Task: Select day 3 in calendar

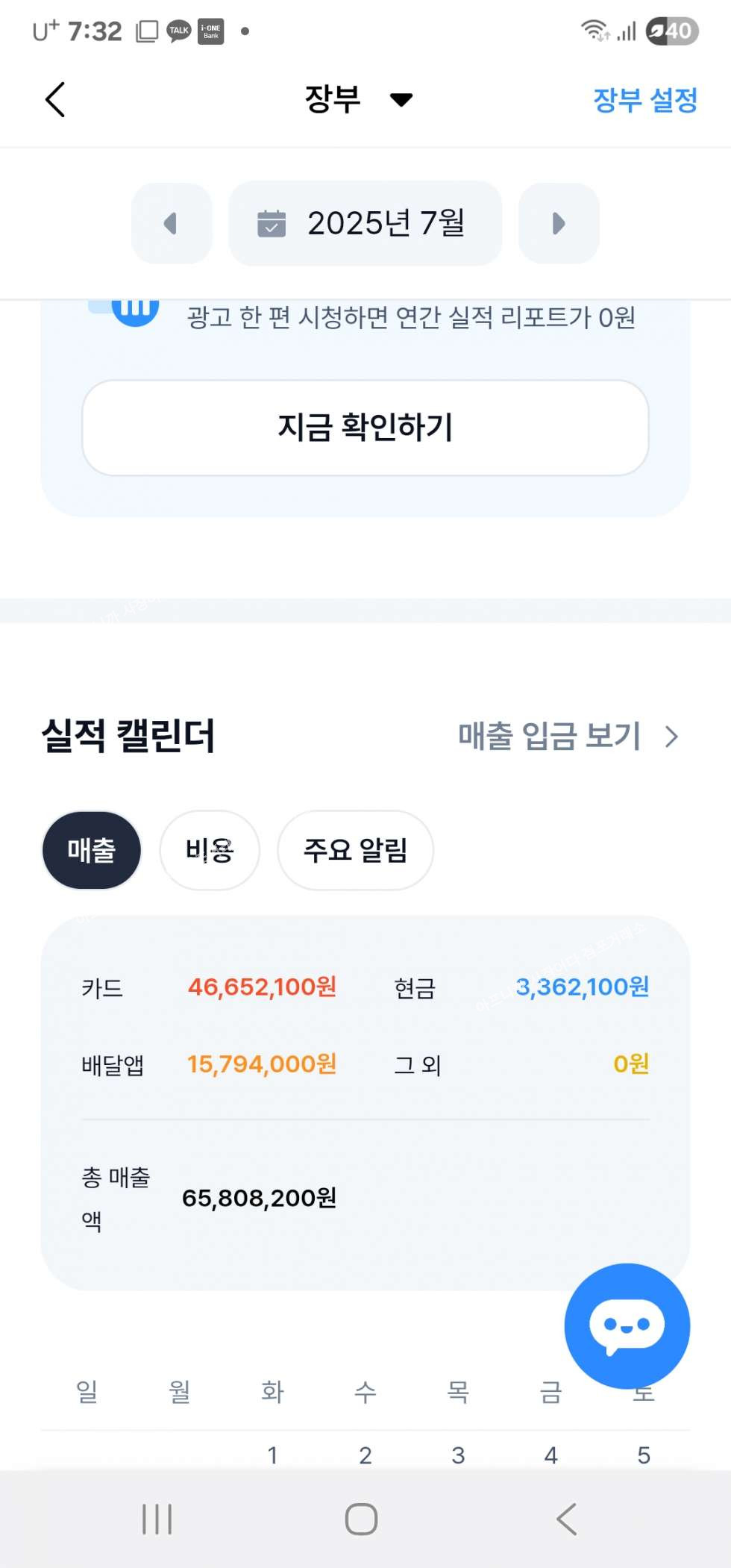Action: coord(458,1455)
